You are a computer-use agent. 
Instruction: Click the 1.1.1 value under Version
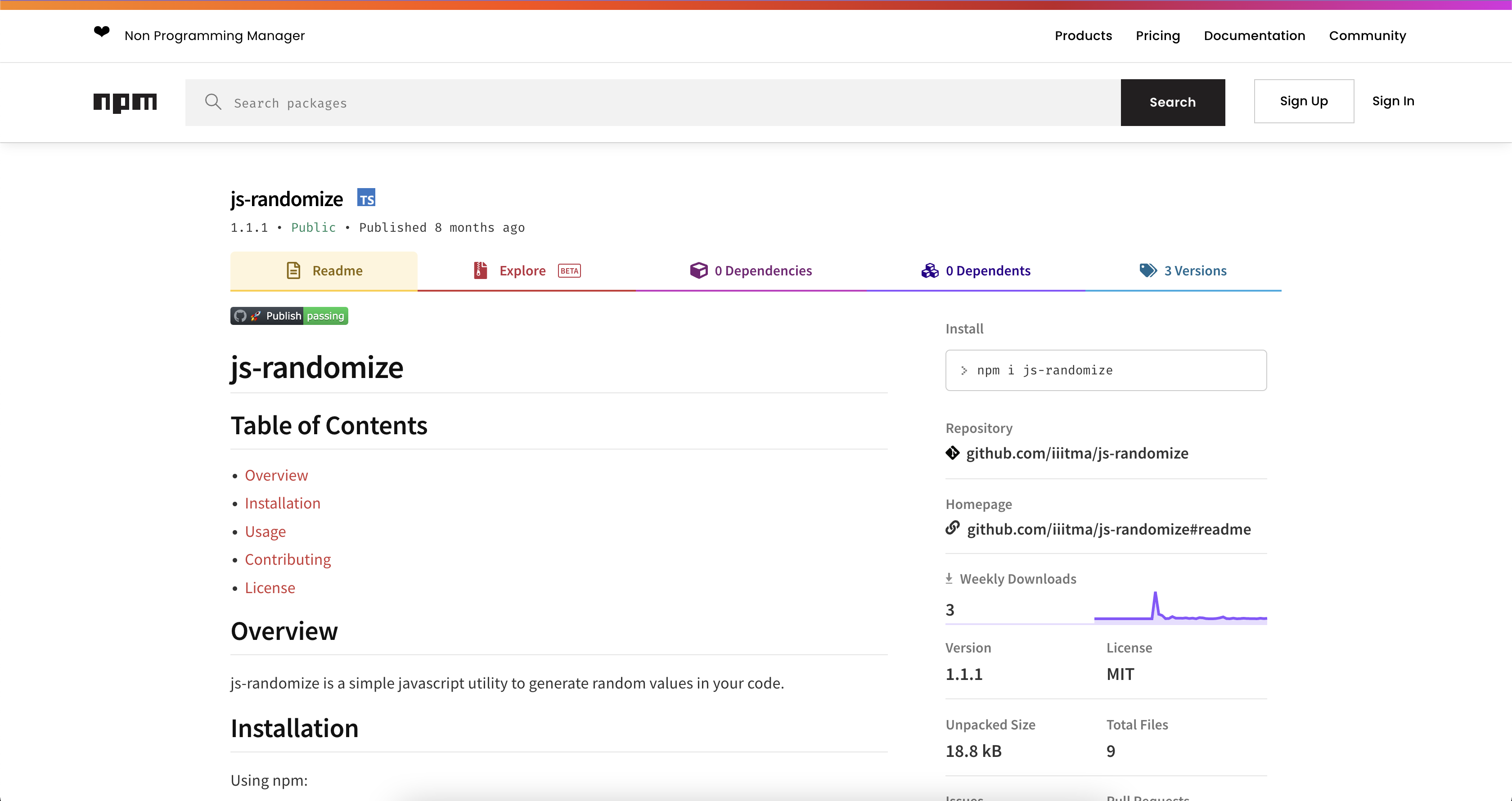(x=964, y=674)
